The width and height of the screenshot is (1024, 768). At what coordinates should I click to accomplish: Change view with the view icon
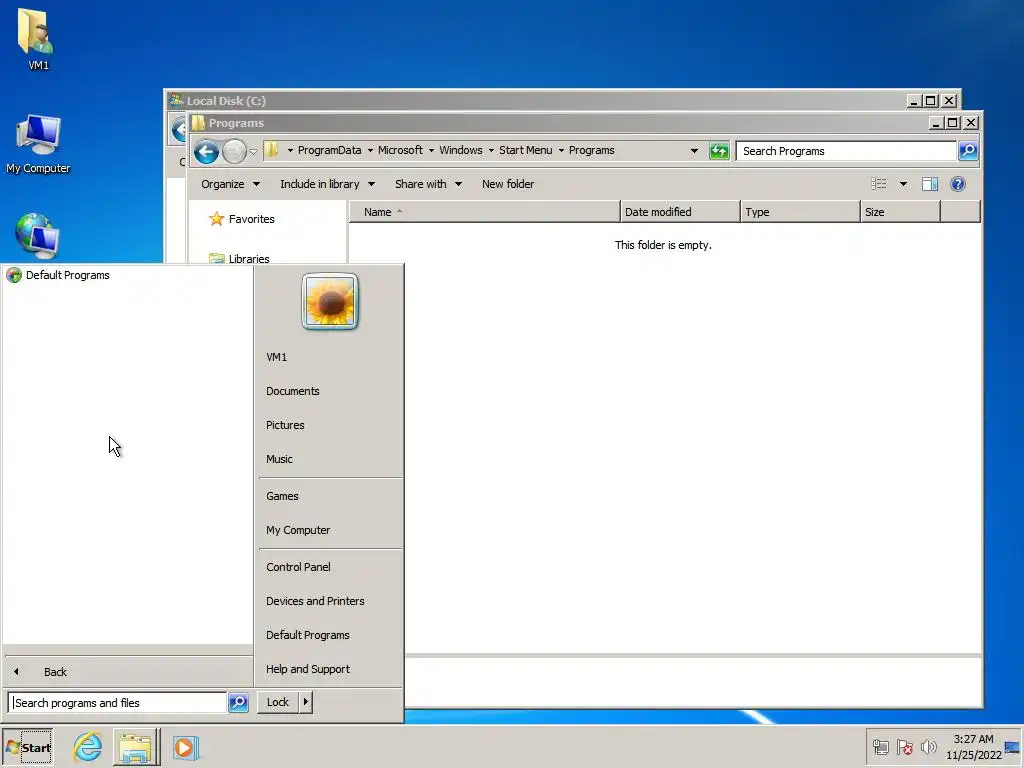coord(878,184)
